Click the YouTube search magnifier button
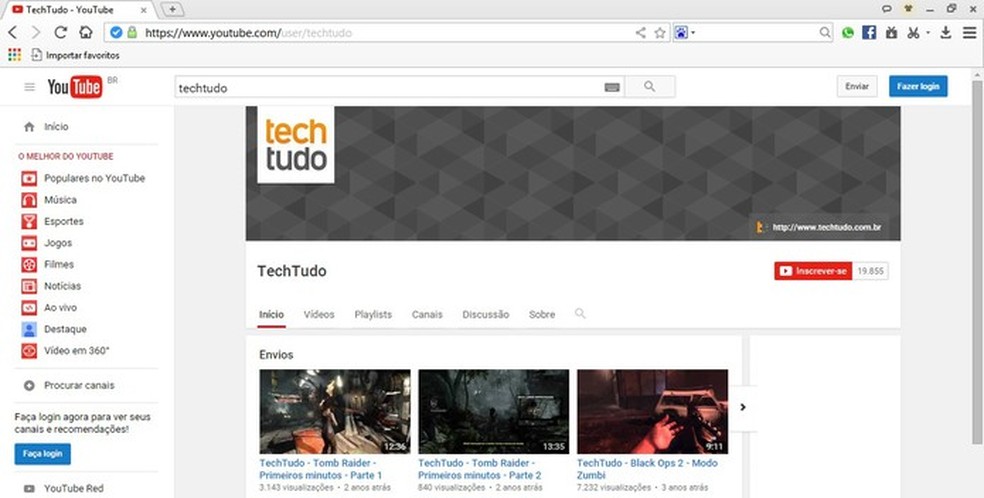Image resolution: width=984 pixels, height=498 pixels. pyautogui.click(x=650, y=87)
